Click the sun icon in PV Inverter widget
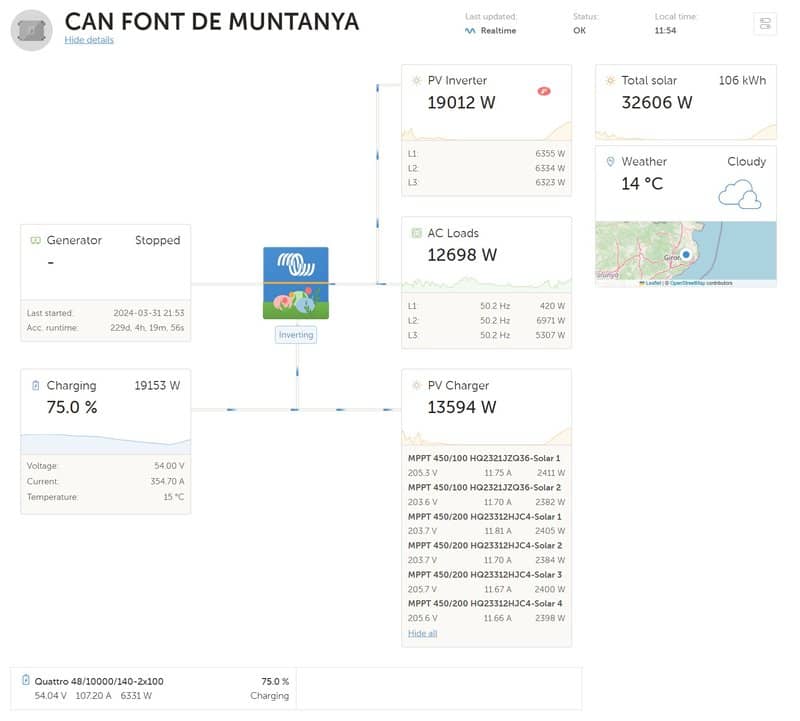 416,81
